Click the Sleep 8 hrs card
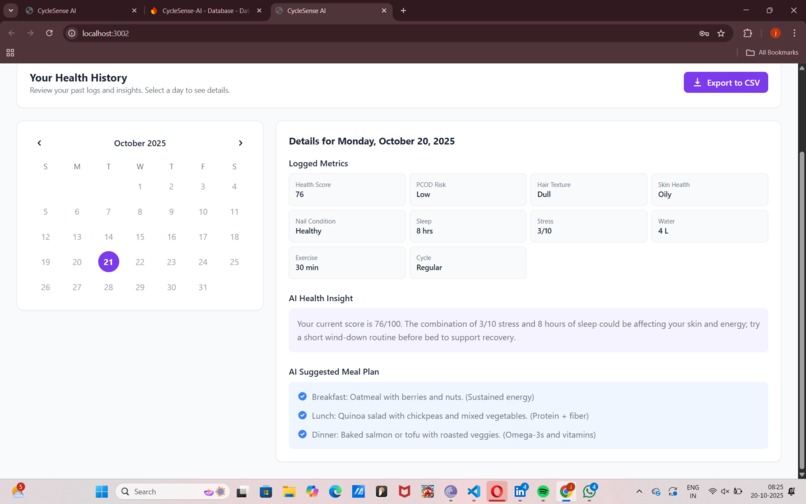The height and width of the screenshot is (504, 806). (468, 226)
